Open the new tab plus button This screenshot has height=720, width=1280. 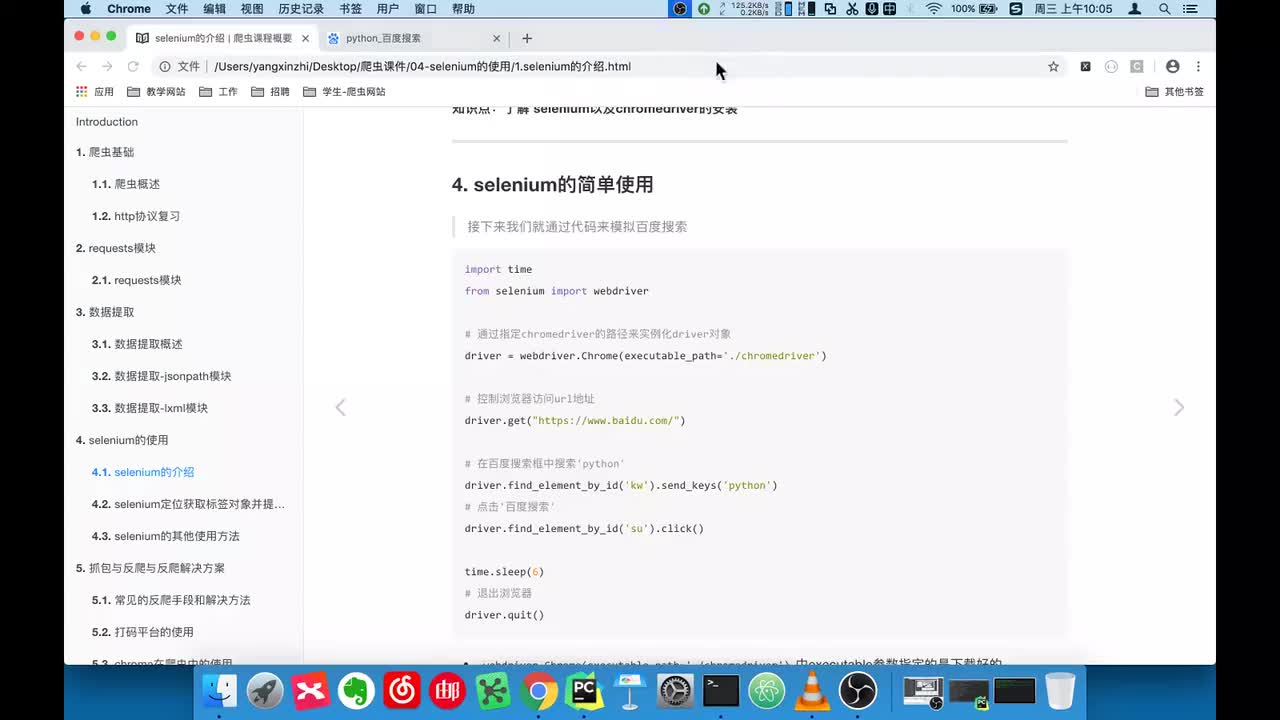(527, 38)
